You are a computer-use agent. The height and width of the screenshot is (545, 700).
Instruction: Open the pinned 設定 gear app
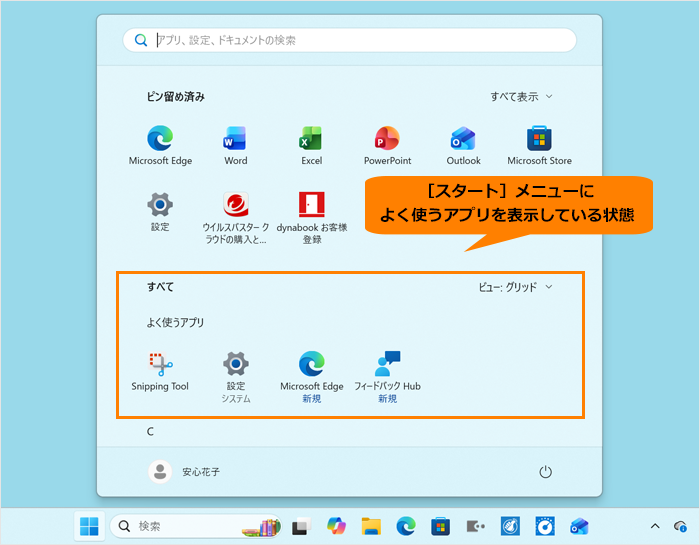(160, 212)
